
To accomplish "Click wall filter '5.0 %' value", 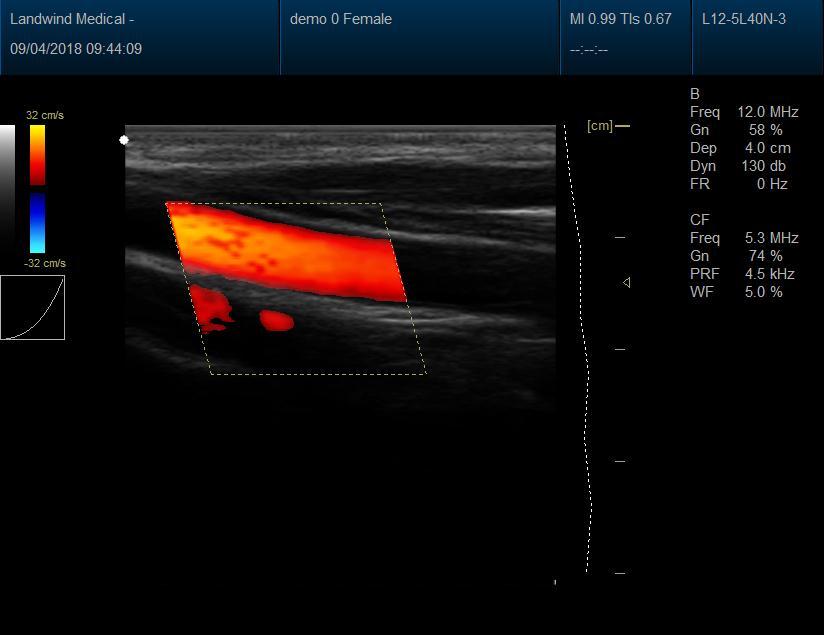I will click(x=764, y=292).
